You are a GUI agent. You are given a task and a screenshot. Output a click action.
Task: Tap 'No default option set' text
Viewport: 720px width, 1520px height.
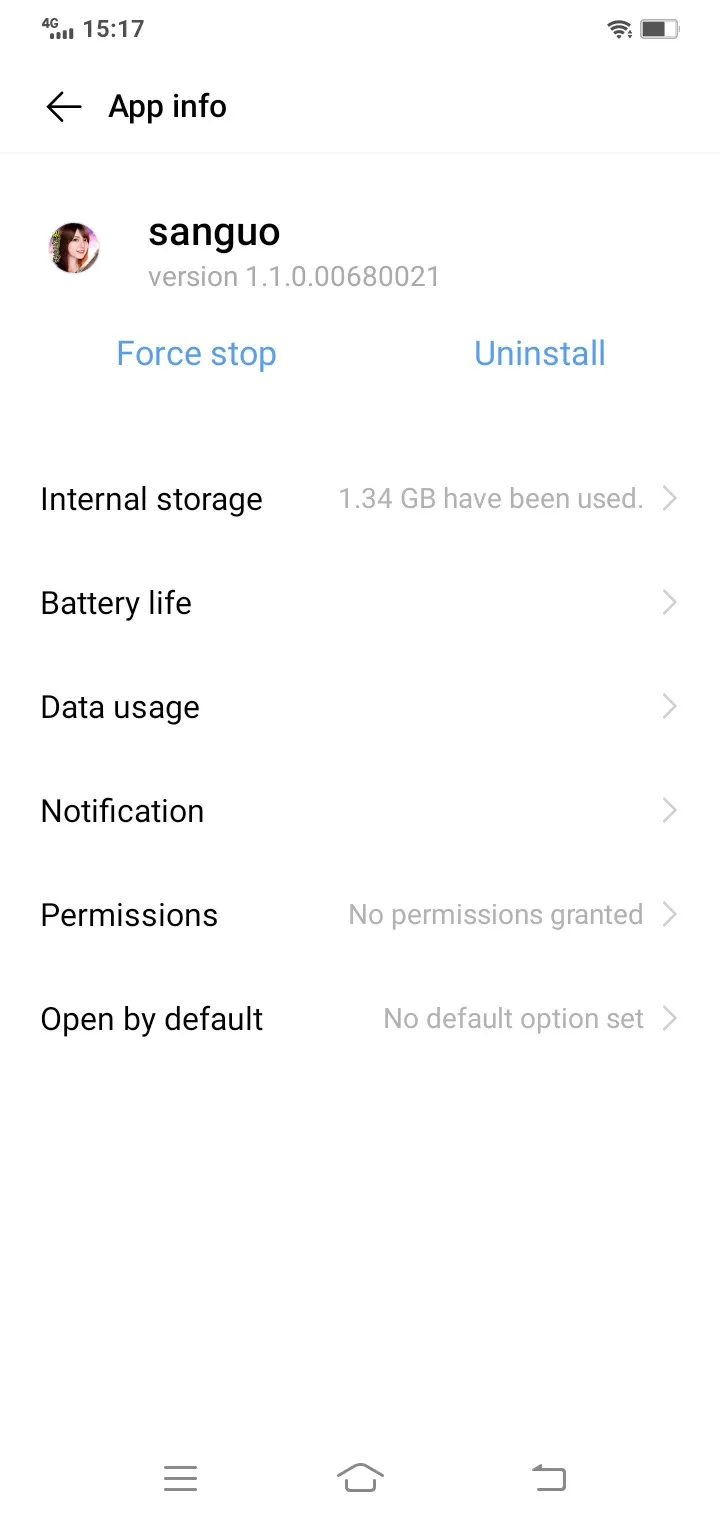tap(513, 1019)
